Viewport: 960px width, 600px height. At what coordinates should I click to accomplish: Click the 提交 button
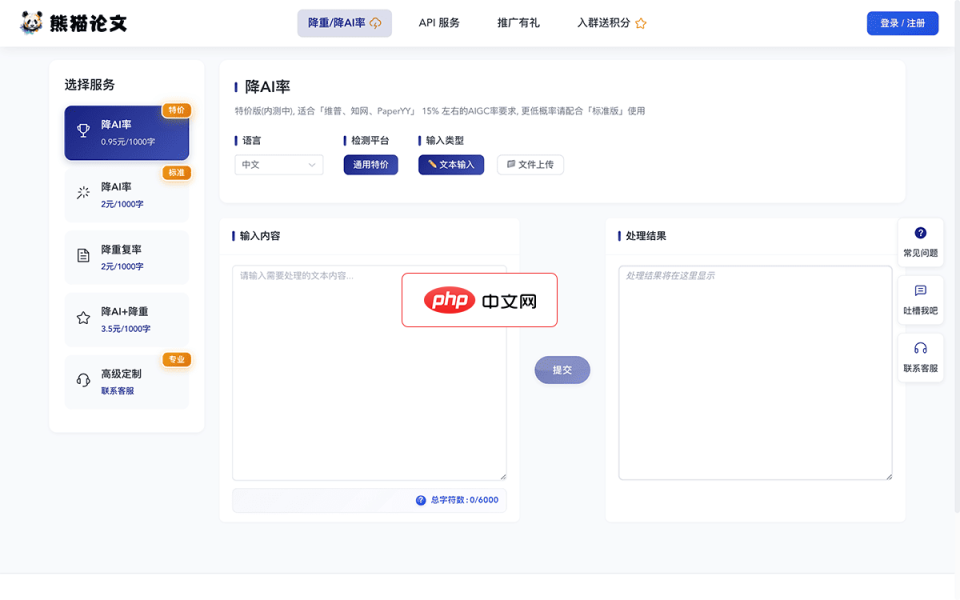click(562, 370)
